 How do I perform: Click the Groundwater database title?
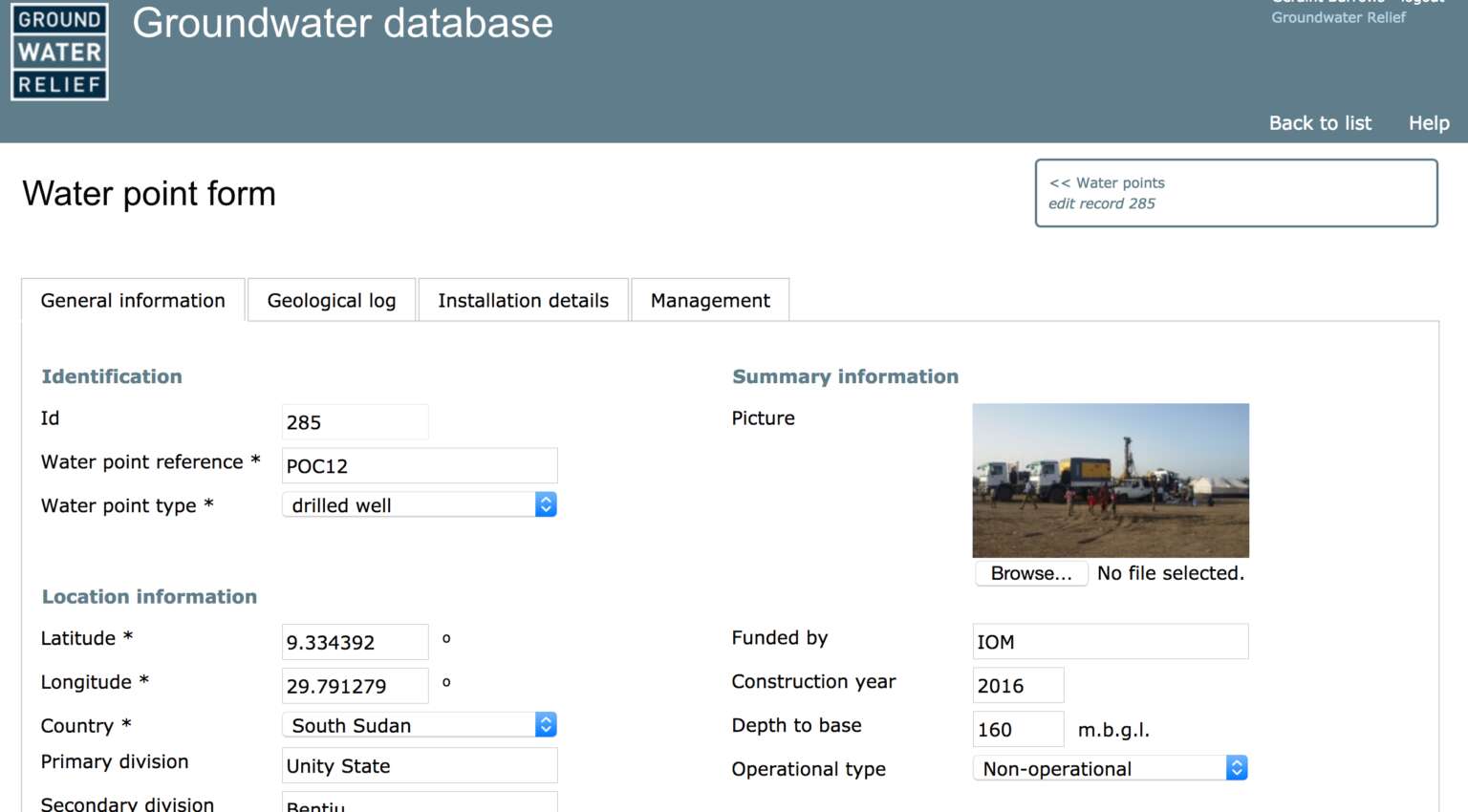point(342,23)
